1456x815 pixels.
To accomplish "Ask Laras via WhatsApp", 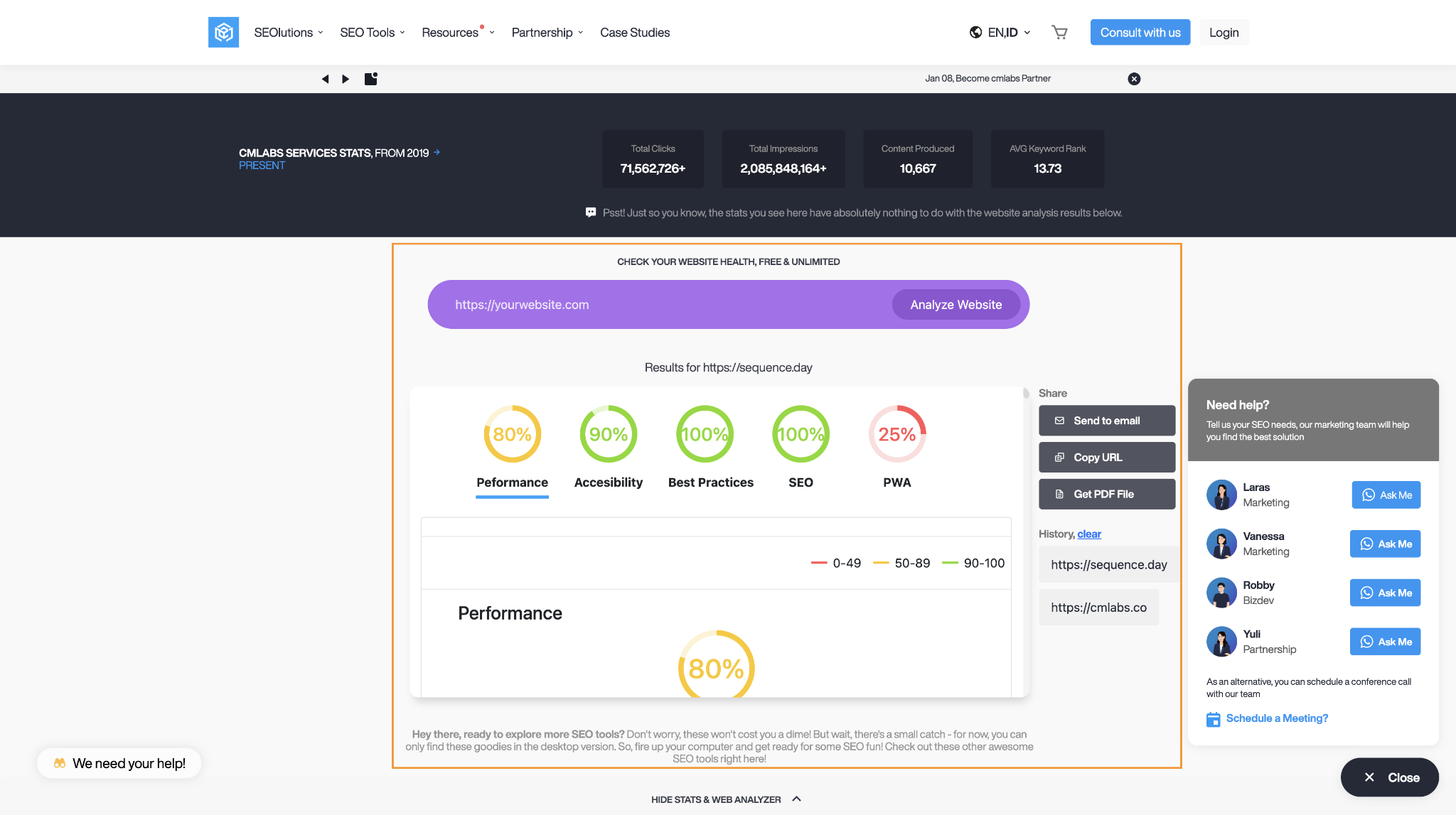I will pyautogui.click(x=1386, y=495).
